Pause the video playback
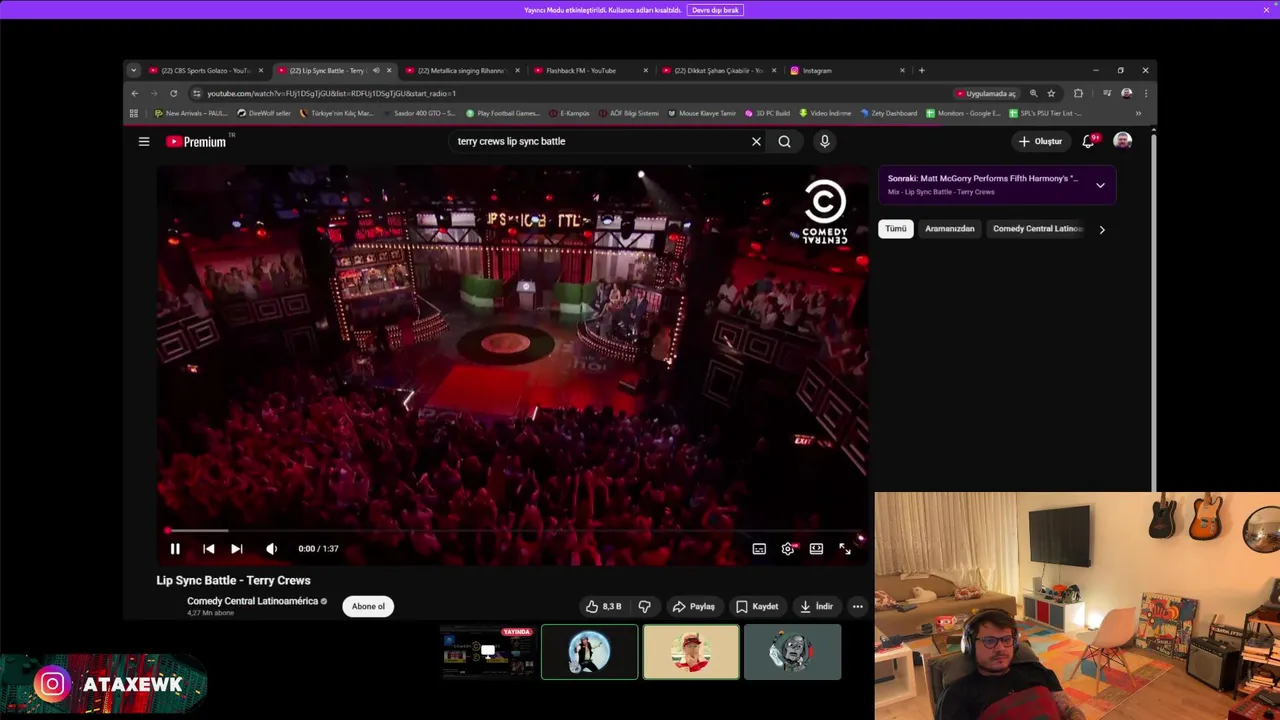 pos(175,548)
